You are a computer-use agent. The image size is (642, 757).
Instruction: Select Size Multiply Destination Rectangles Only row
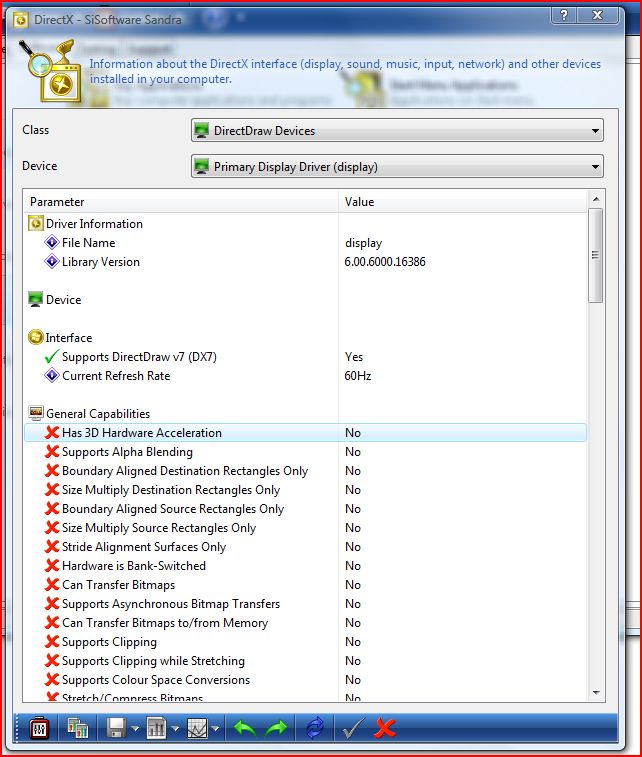pos(306,490)
